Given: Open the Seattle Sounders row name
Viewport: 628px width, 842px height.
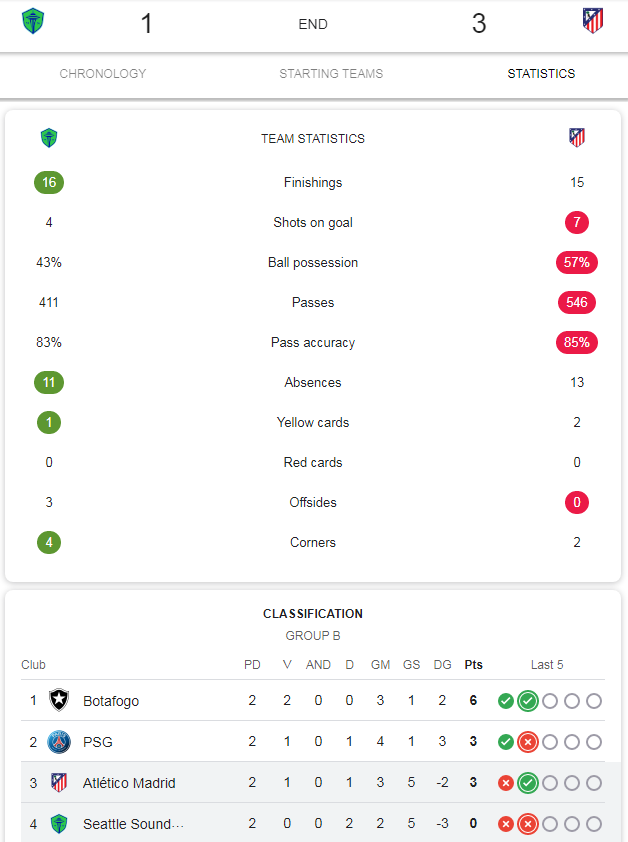Looking at the screenshot, I should coord(133,824).
